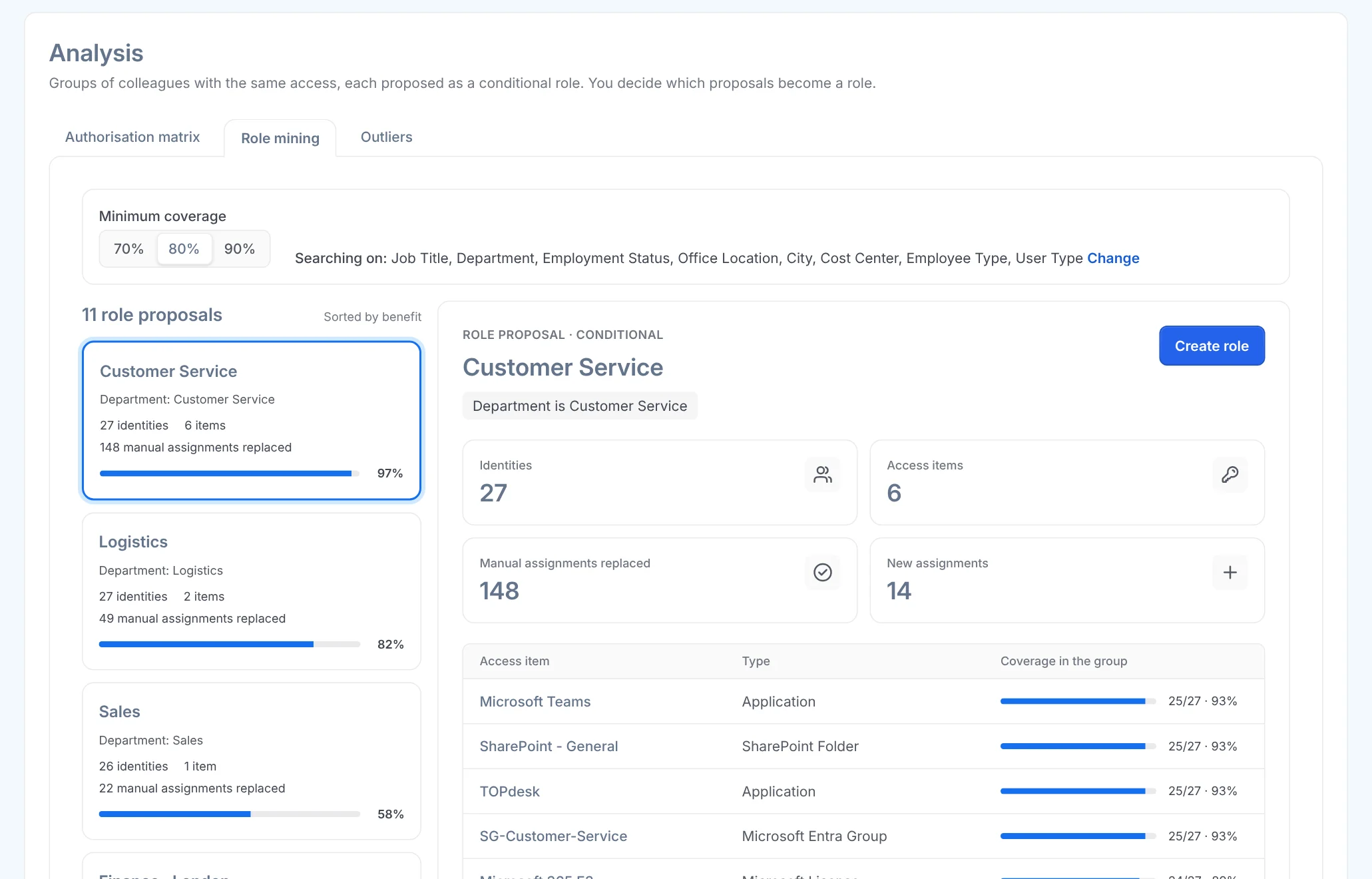Click the SharePoint - General access item

coord(549,746)
